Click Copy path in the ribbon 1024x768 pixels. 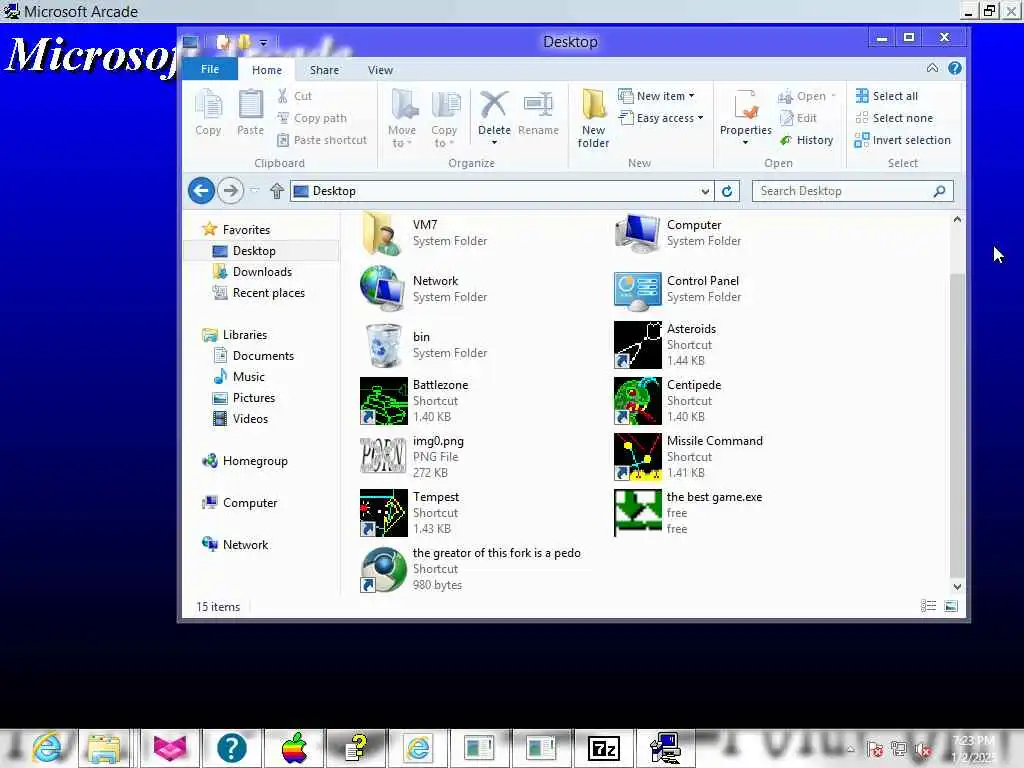coord(312,118)
